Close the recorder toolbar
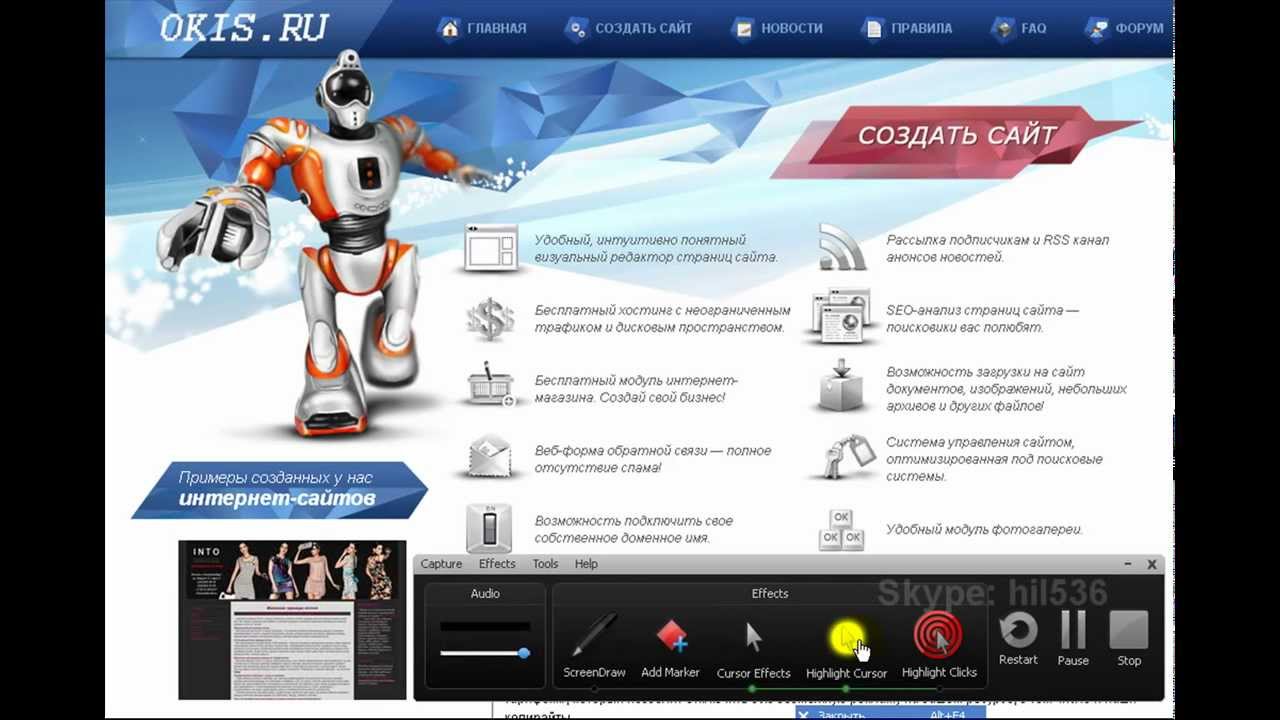1280x720 pixels. [1151, 565]
